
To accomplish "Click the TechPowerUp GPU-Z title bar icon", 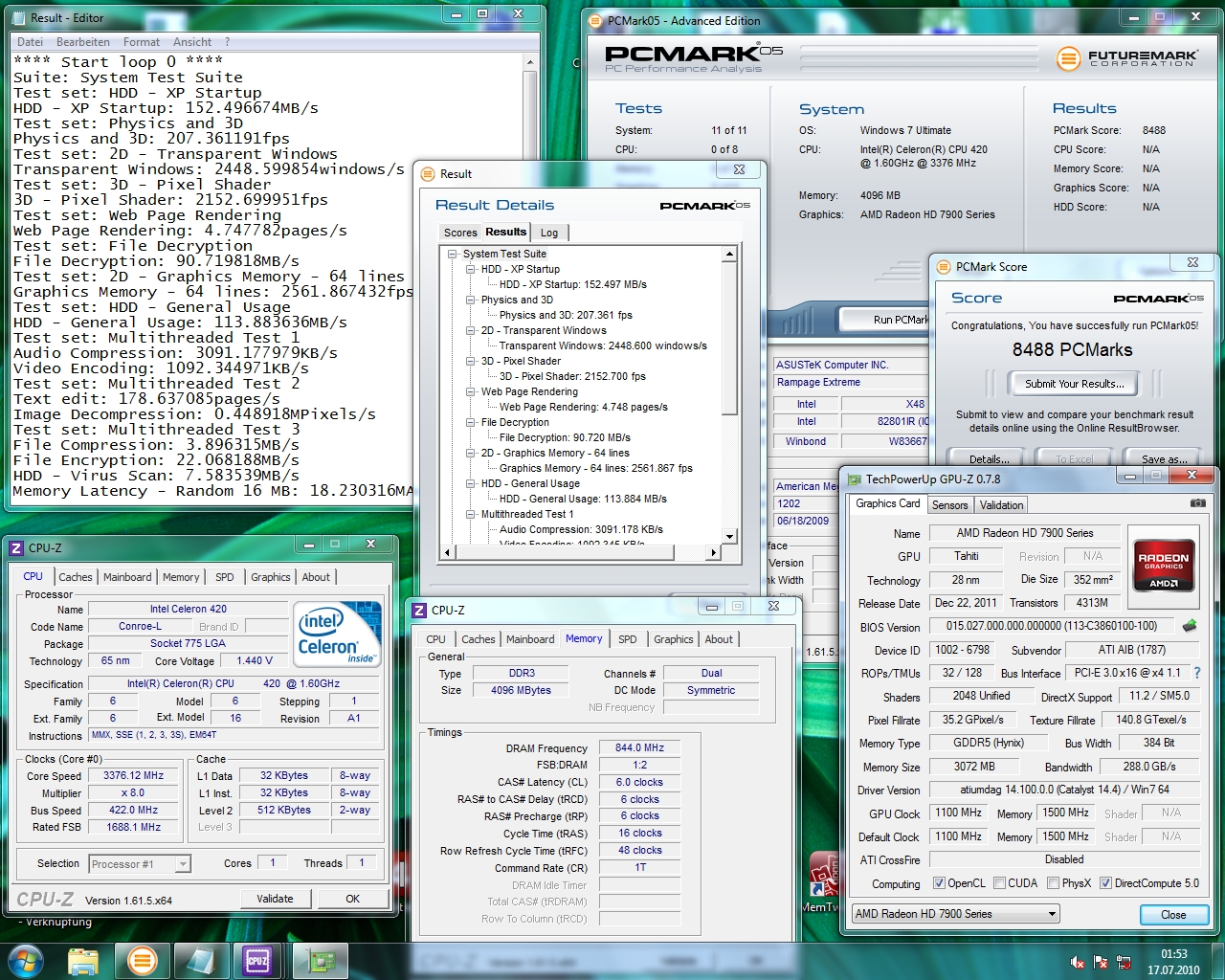I will click(x=854, y=479).
